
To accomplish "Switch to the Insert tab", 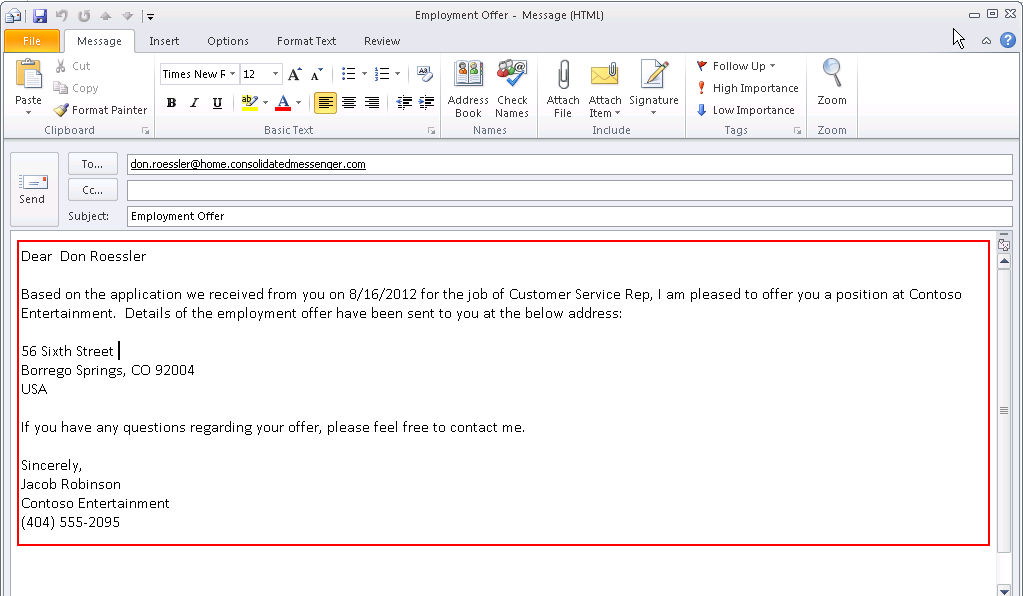I will click(x=164, y=41).
